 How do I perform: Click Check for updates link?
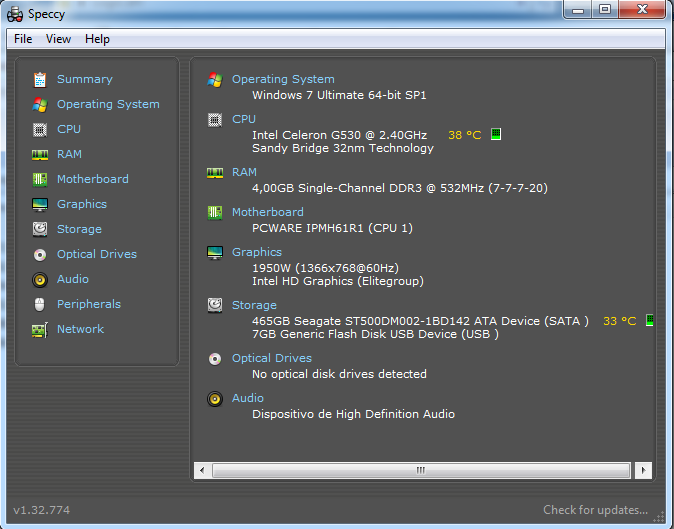(x=595, y=510)
